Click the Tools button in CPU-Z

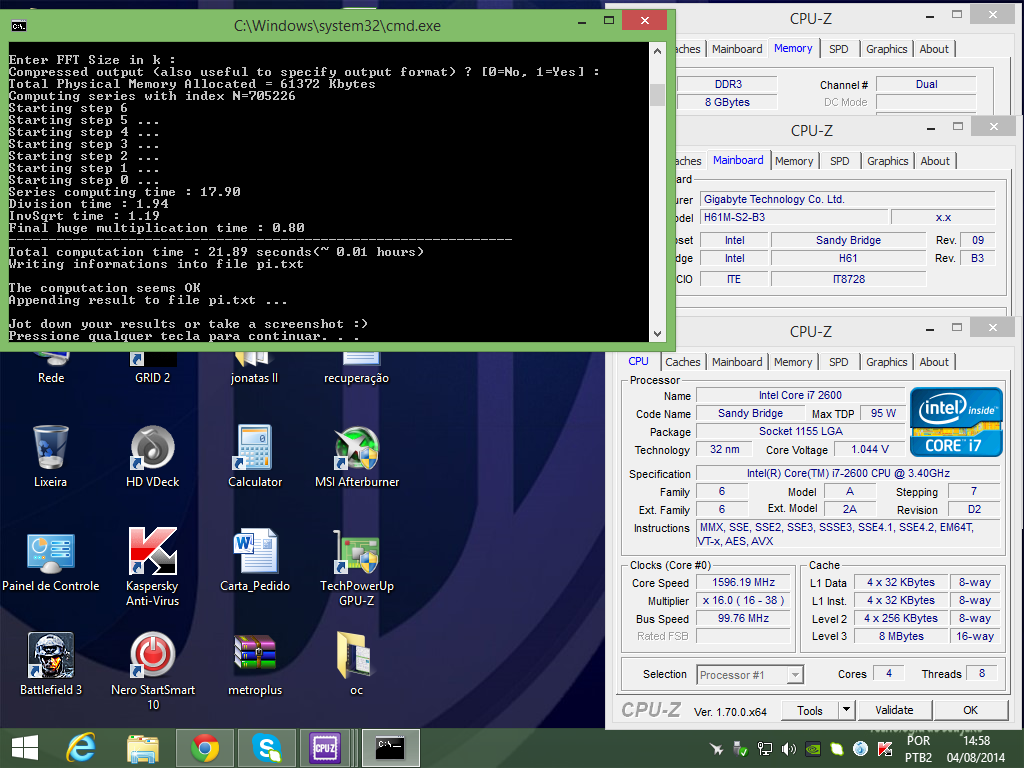810,710
